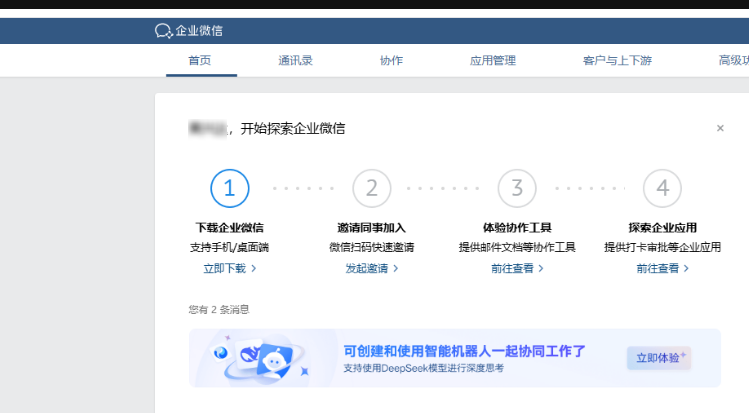Click the 下载企业微信 heading

[230, 228]
